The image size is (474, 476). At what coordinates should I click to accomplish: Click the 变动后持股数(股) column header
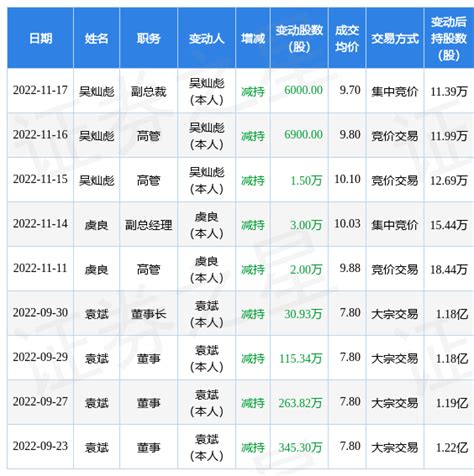pos(449,38)
